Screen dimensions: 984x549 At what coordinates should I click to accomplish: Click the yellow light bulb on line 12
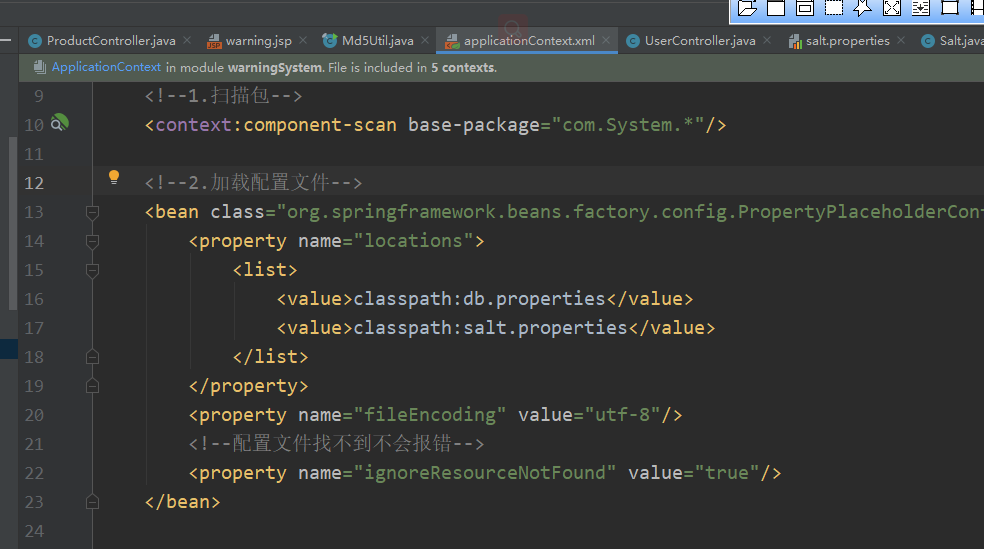tap(114, 177)
